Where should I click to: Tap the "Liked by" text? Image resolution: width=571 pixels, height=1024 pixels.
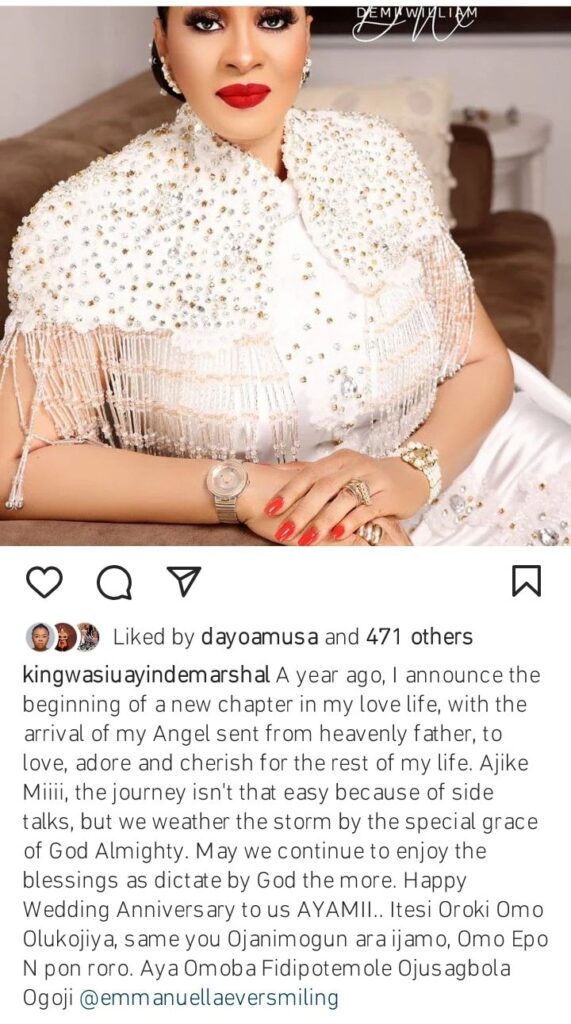pyautogui.click(x=154, y=637)
